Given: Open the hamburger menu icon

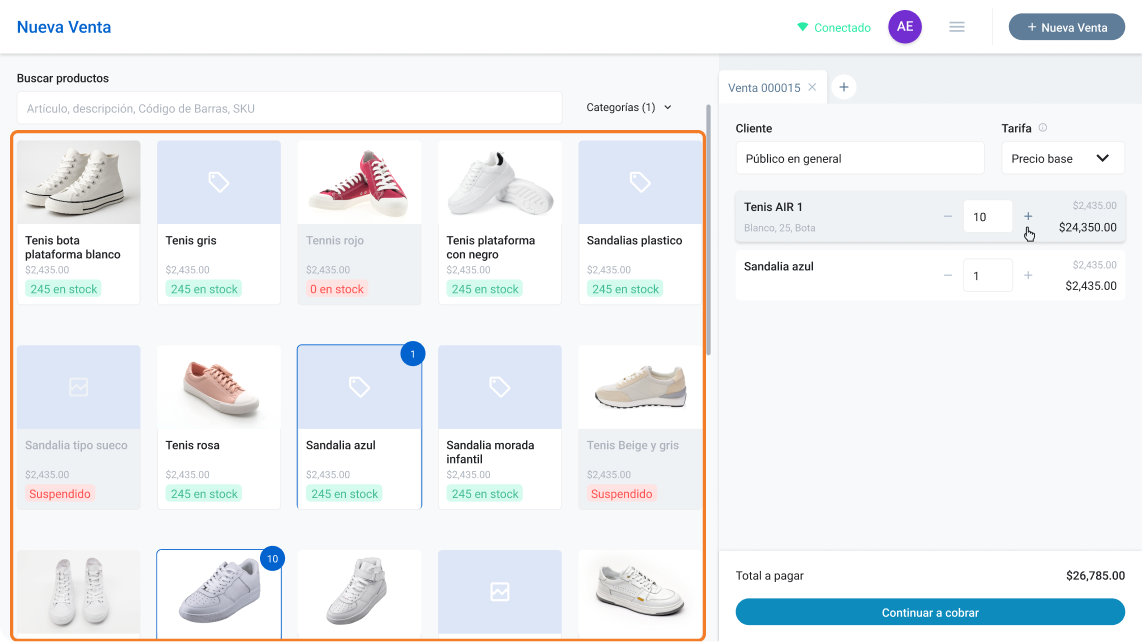Looking at the screenshot, I should 957,27.
